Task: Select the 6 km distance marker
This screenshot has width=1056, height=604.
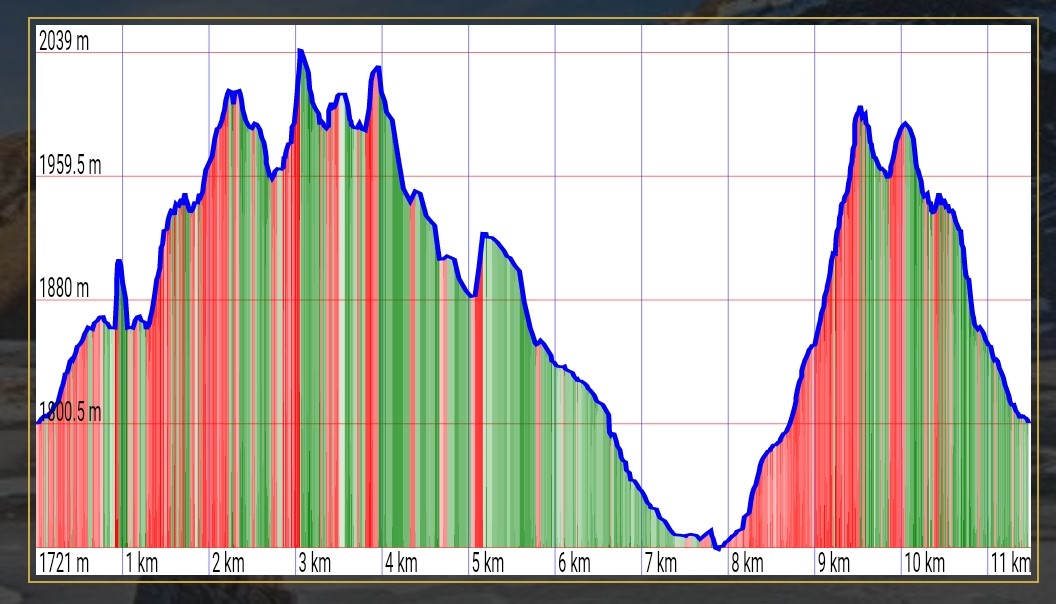Action: tap(574, 562)
